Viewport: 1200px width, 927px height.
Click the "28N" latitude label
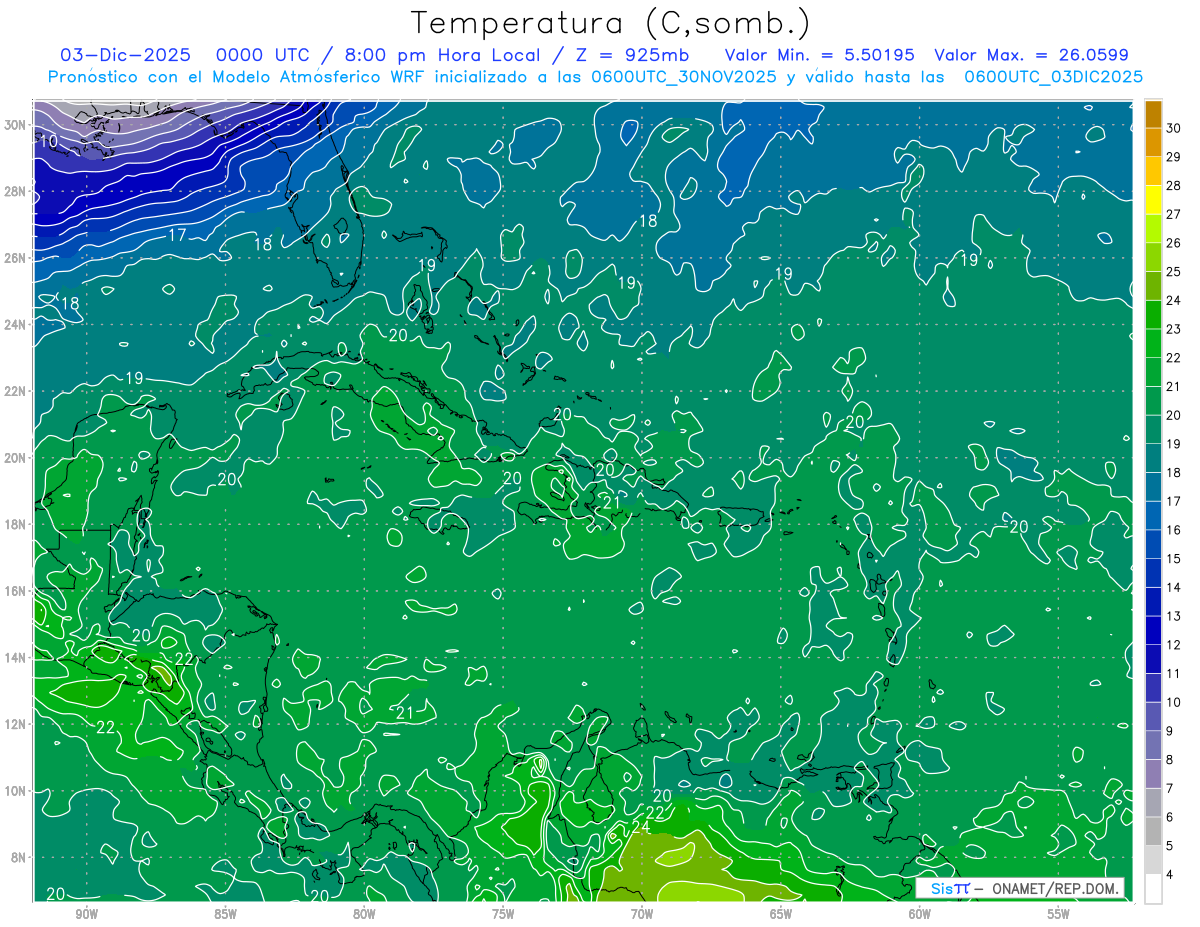pos(15,191)
